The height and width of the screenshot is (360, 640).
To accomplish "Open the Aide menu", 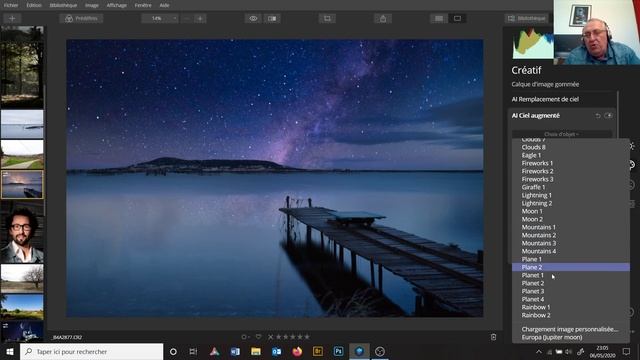I will click(164, 5).
